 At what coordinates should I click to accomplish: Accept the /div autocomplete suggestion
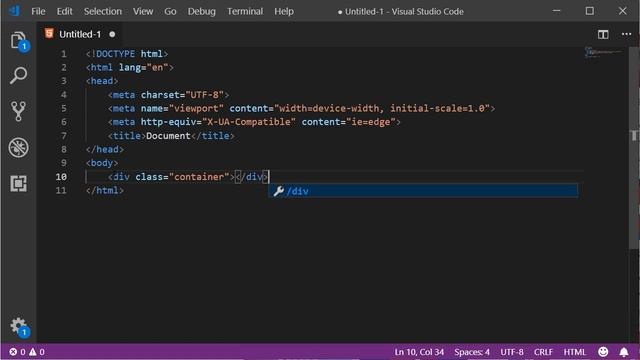coord(423,191)
